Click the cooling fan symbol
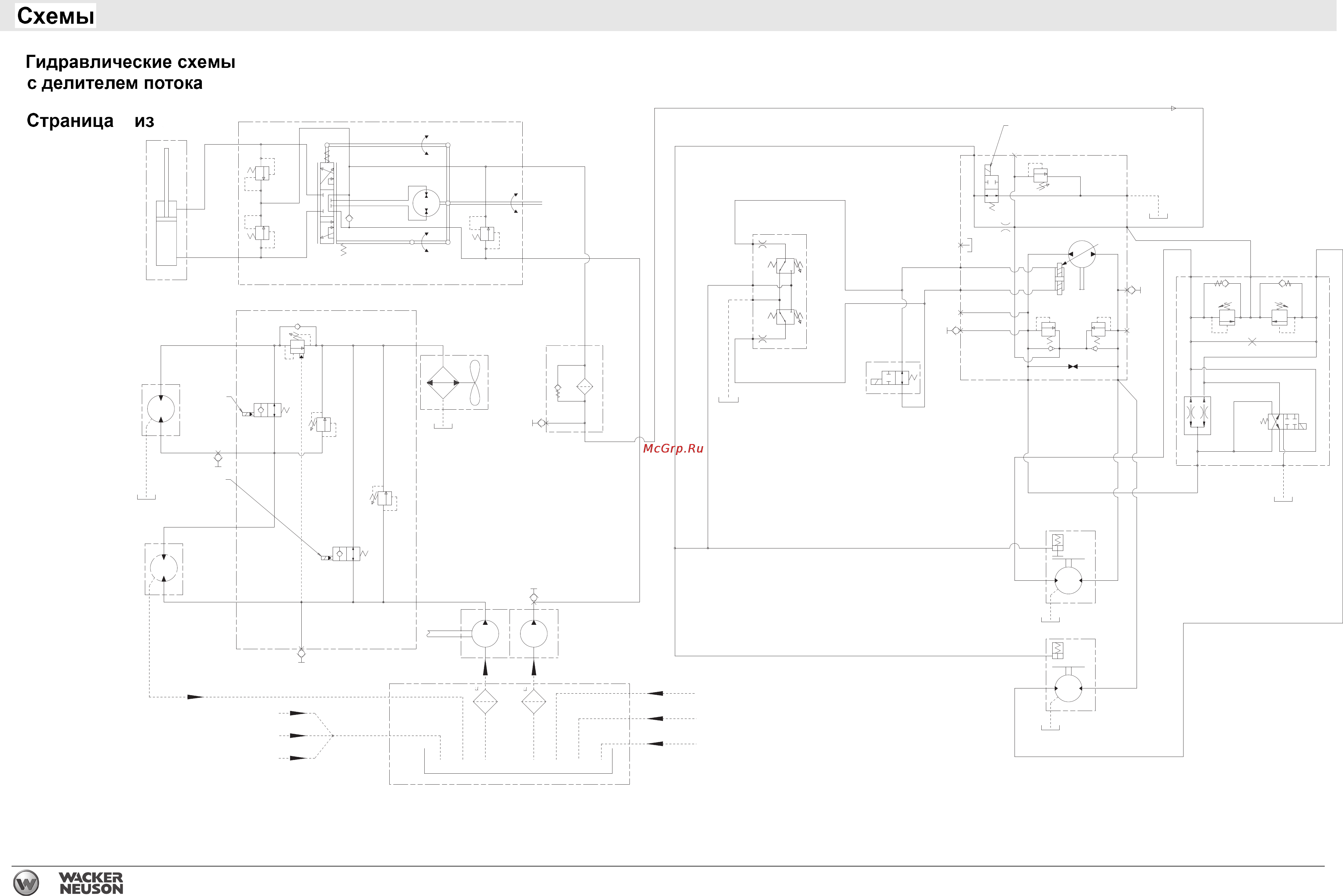The image size is (1343, 896). tap(475, 382)
